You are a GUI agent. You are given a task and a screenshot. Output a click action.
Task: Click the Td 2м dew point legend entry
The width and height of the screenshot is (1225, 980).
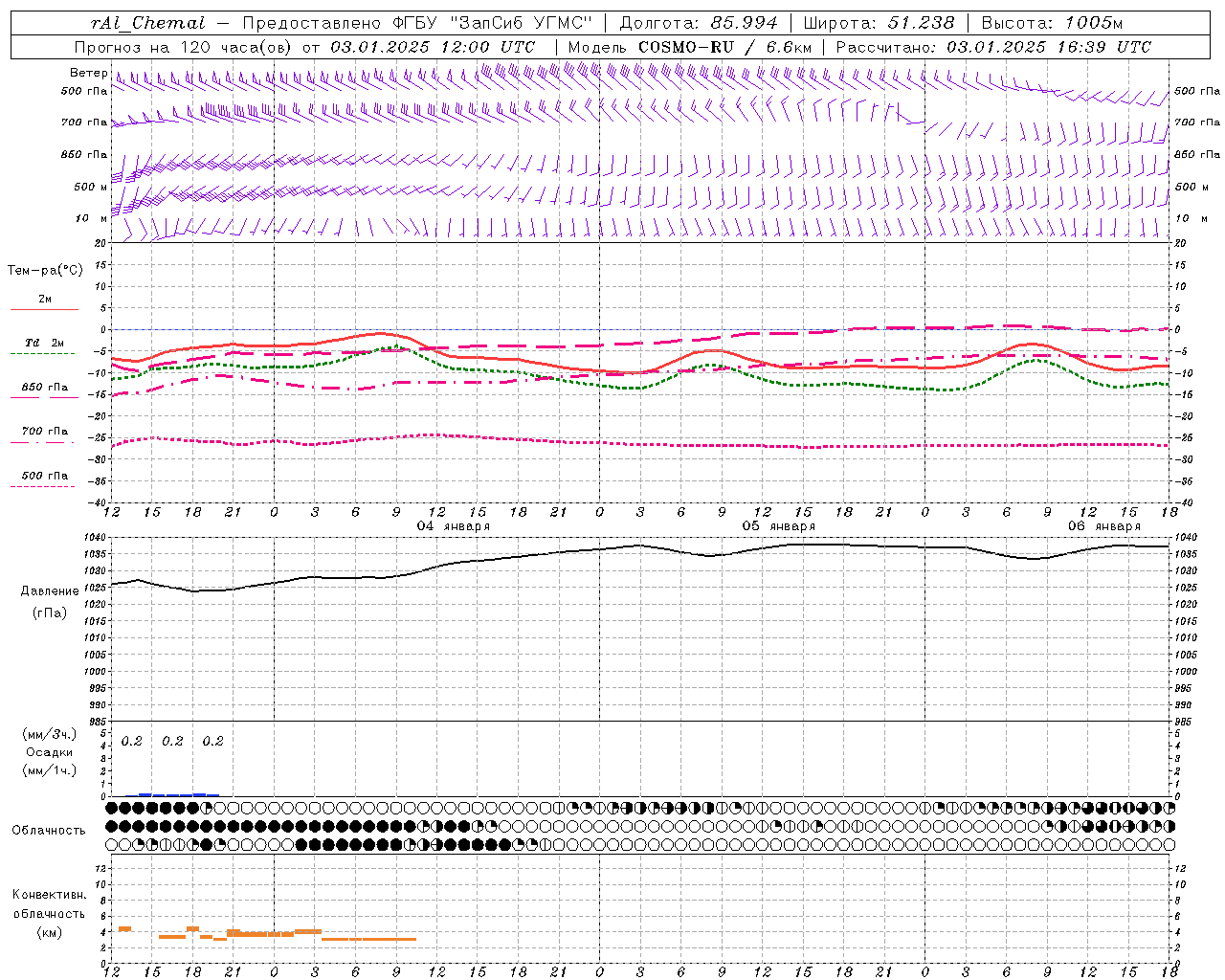tap(45, 343)
